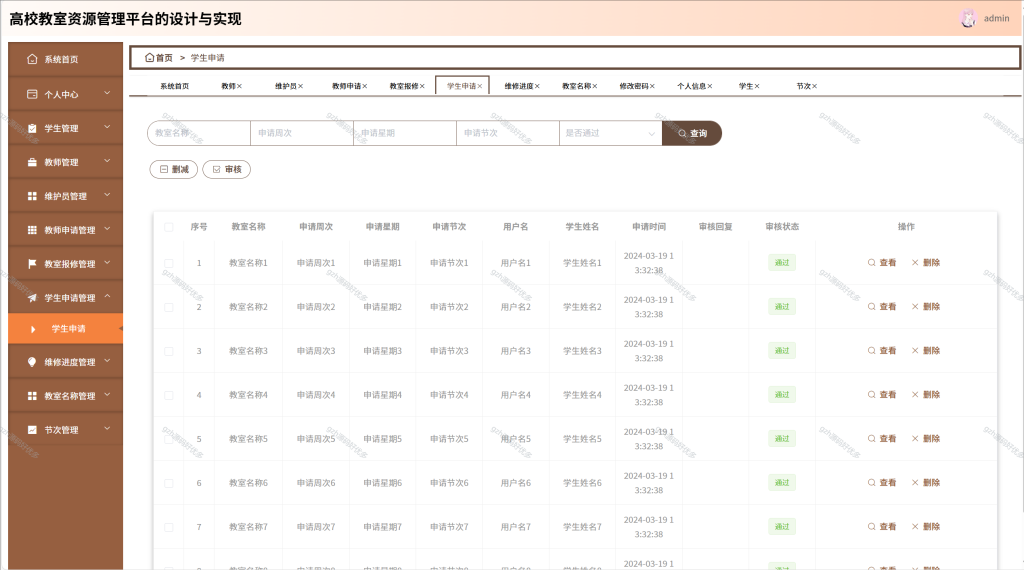Click the 教室报修管理 flag icon
The width and height of the screenshot is (1024, 570).
[x=32, y=264]
